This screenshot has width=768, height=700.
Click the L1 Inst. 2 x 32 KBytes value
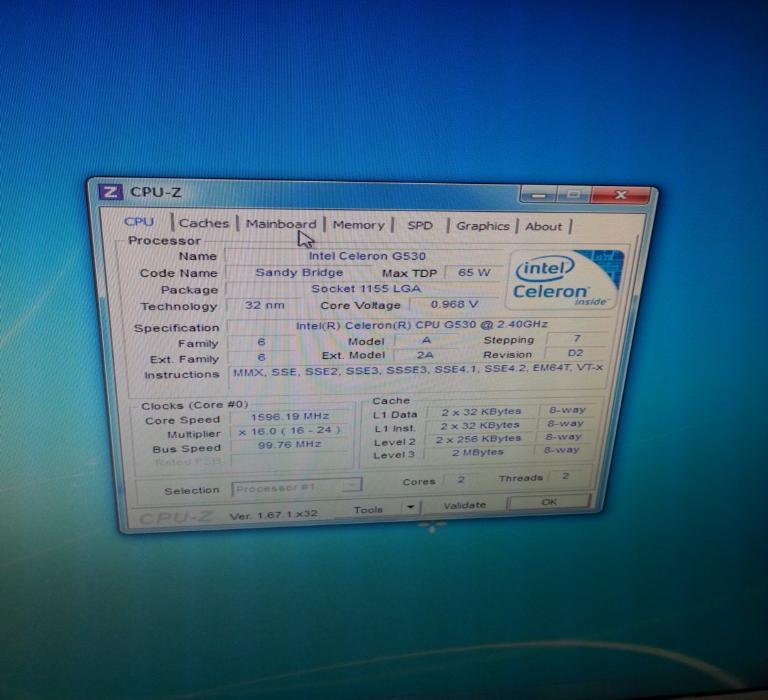click(x=480, y=425)
